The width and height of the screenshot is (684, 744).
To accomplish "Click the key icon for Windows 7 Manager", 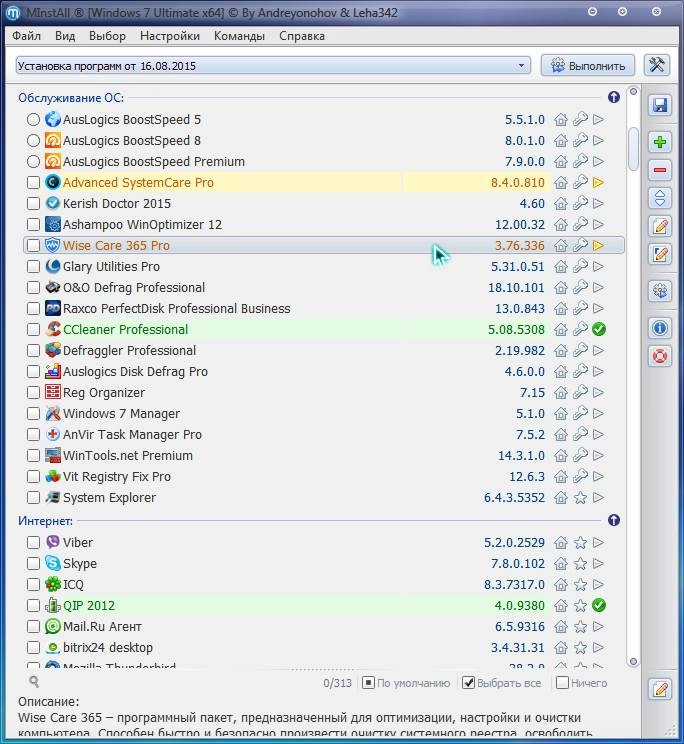I will (580, 413).
